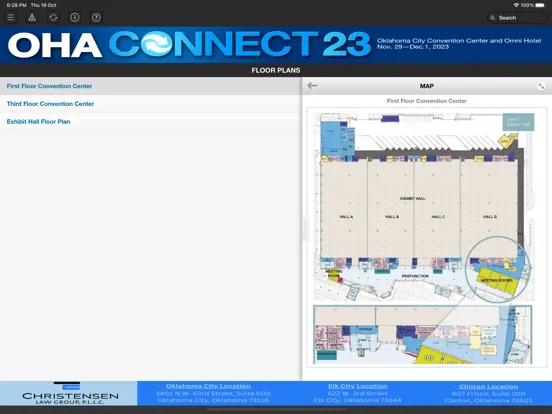Tap Hall C on the map

[438, 217]
